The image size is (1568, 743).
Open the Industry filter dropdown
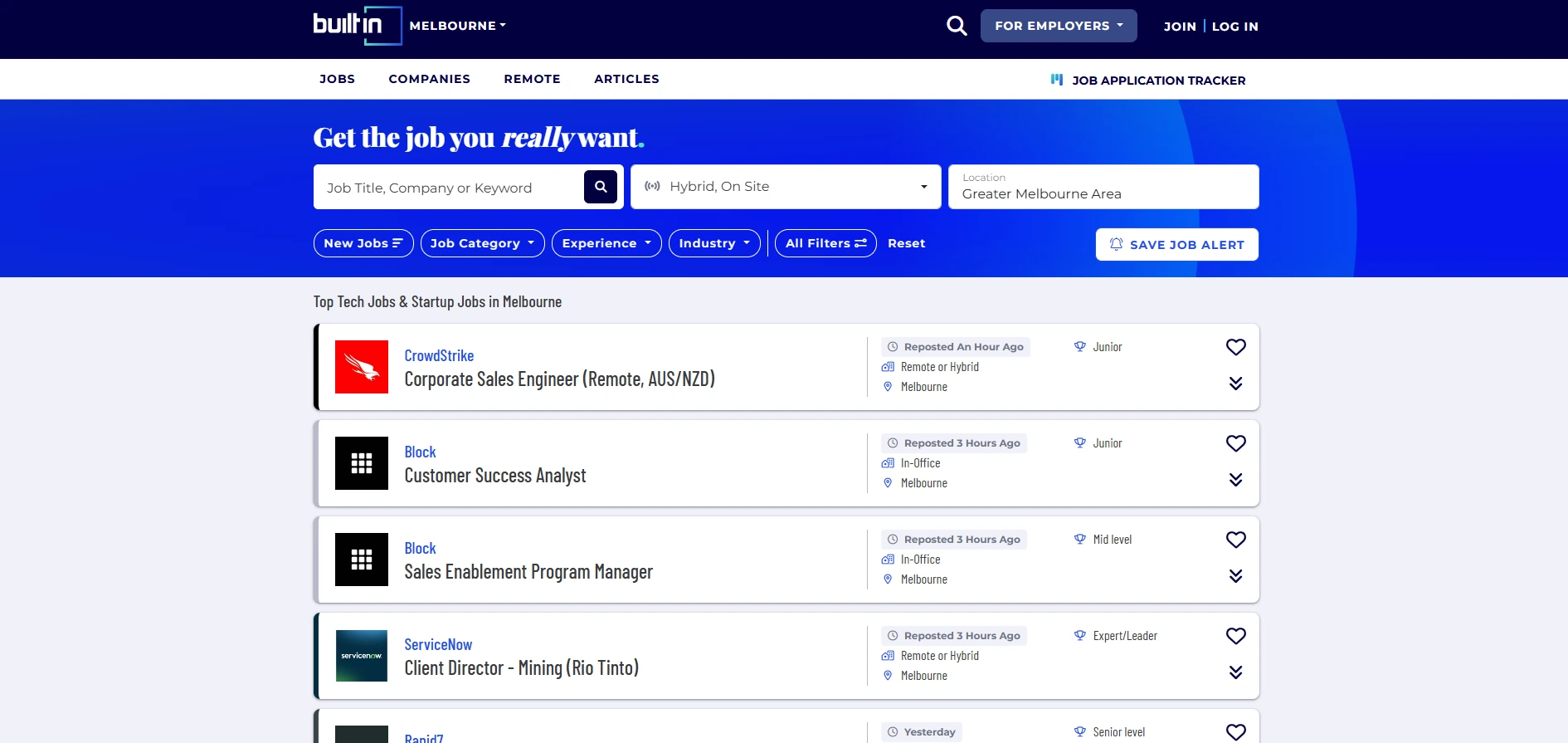714,243
